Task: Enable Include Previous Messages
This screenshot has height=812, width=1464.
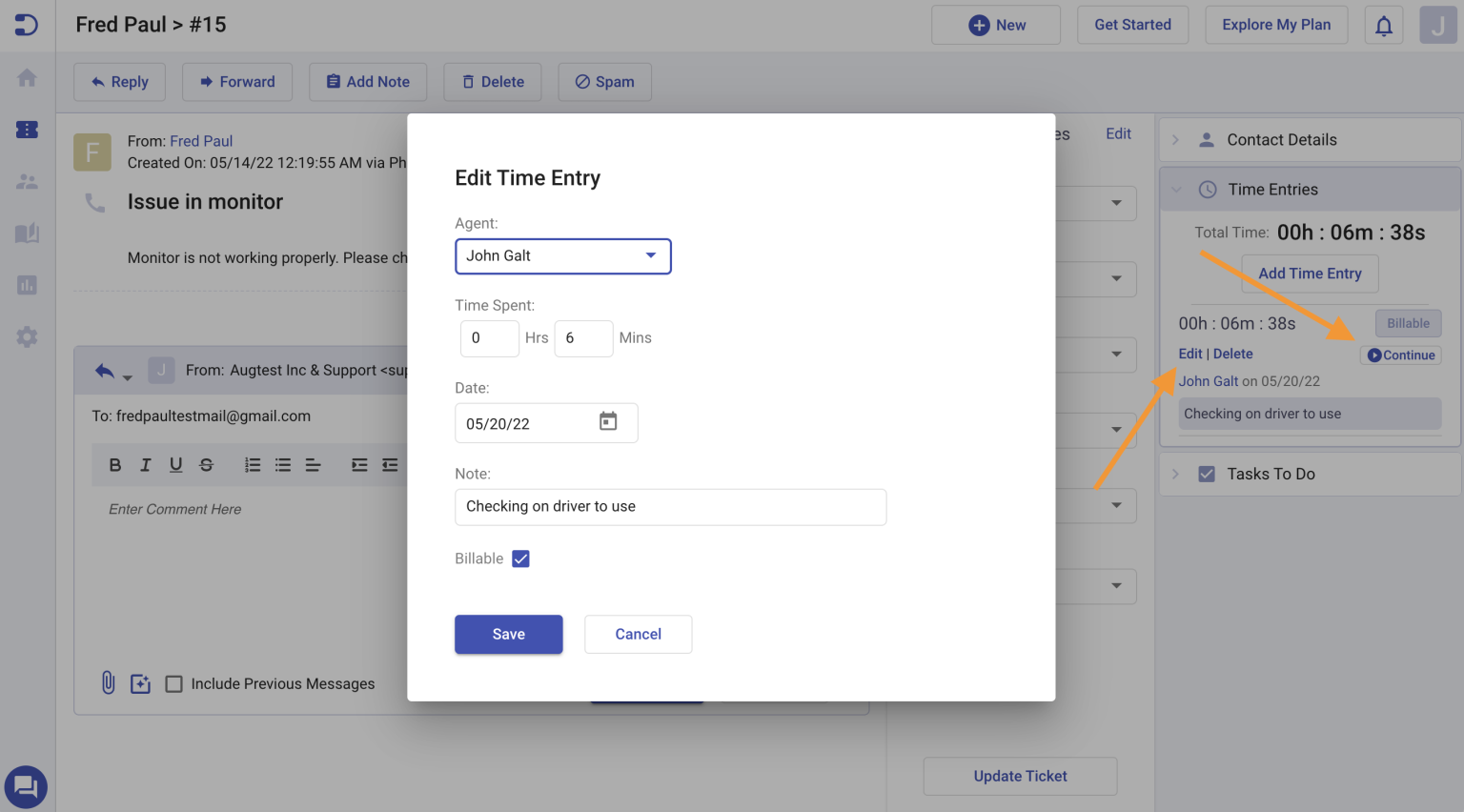Action: click(174, 683)
